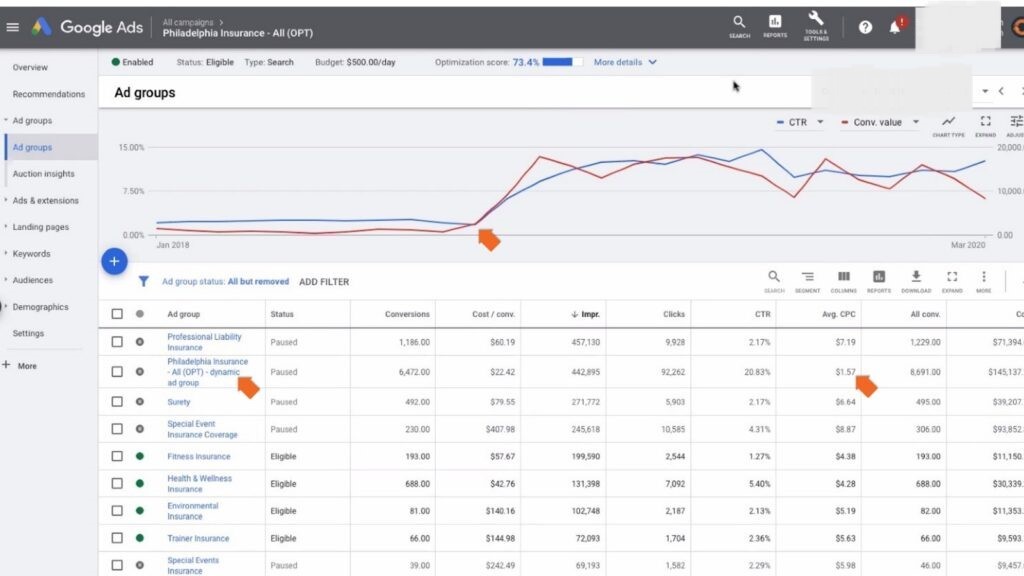1024x576 pixels.
Task: Open the filter funnel icon
Action: coord(144,282)
